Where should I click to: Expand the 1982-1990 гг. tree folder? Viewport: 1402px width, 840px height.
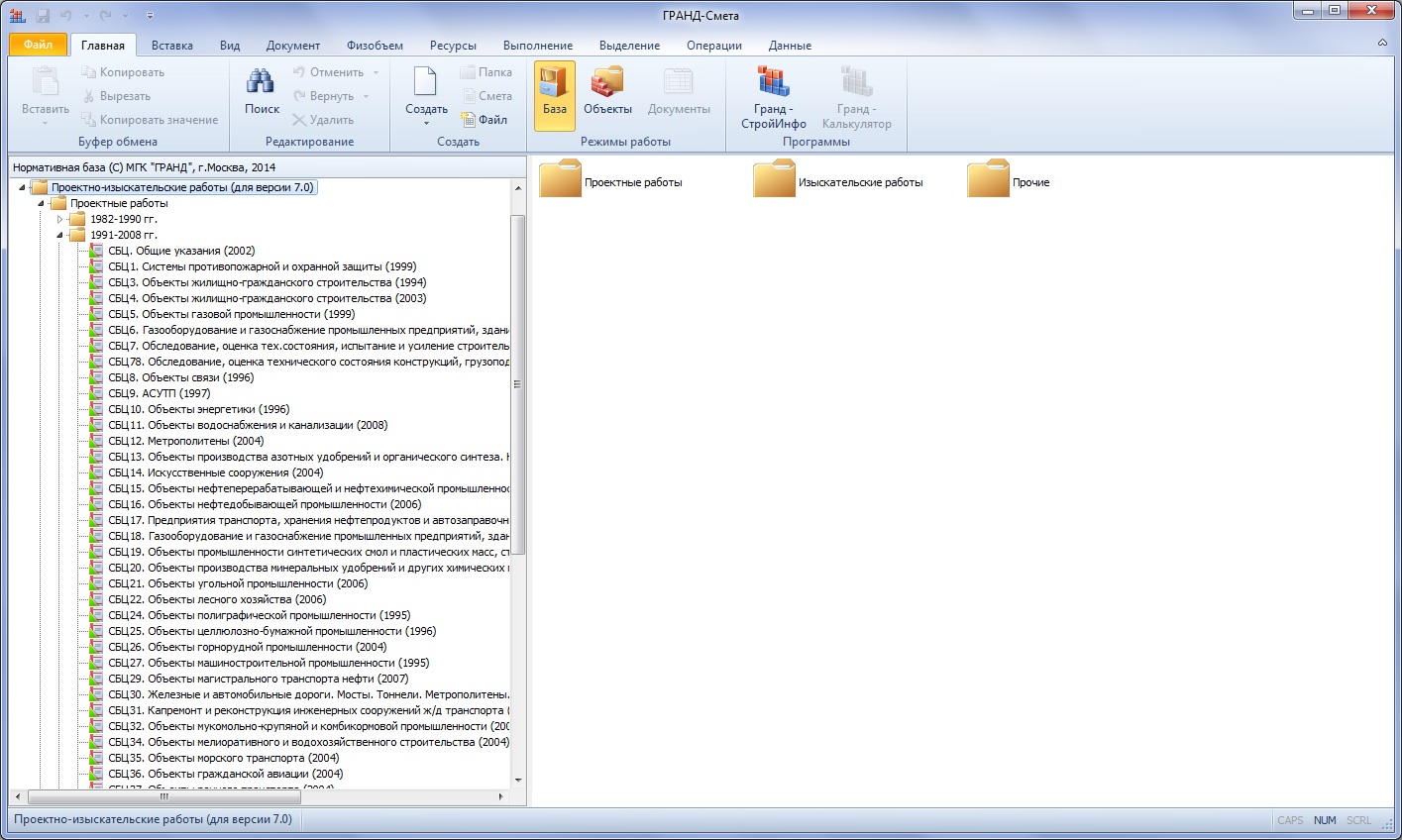click(60, 219)
